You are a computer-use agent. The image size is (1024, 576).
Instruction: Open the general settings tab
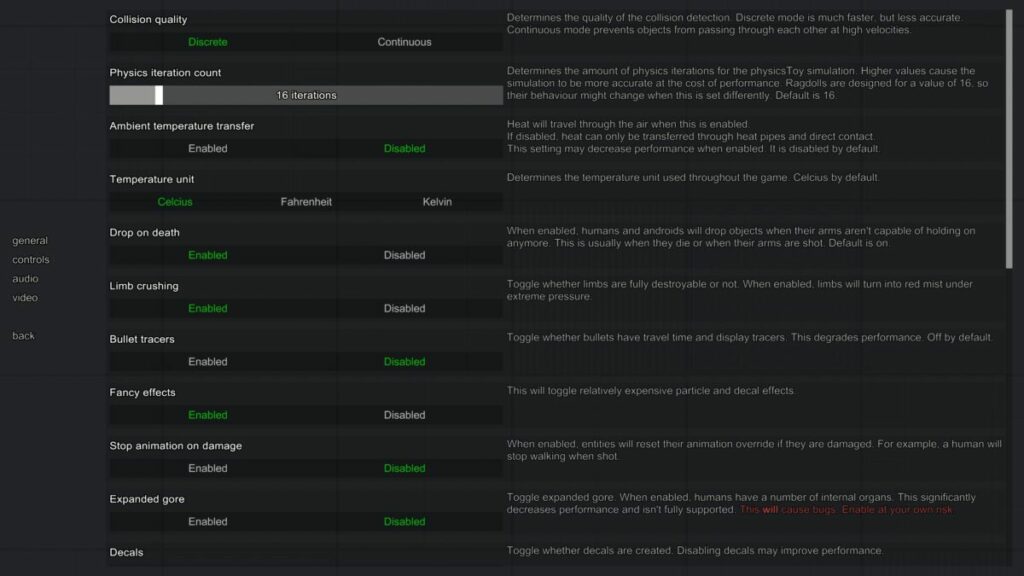coord(30,241)
